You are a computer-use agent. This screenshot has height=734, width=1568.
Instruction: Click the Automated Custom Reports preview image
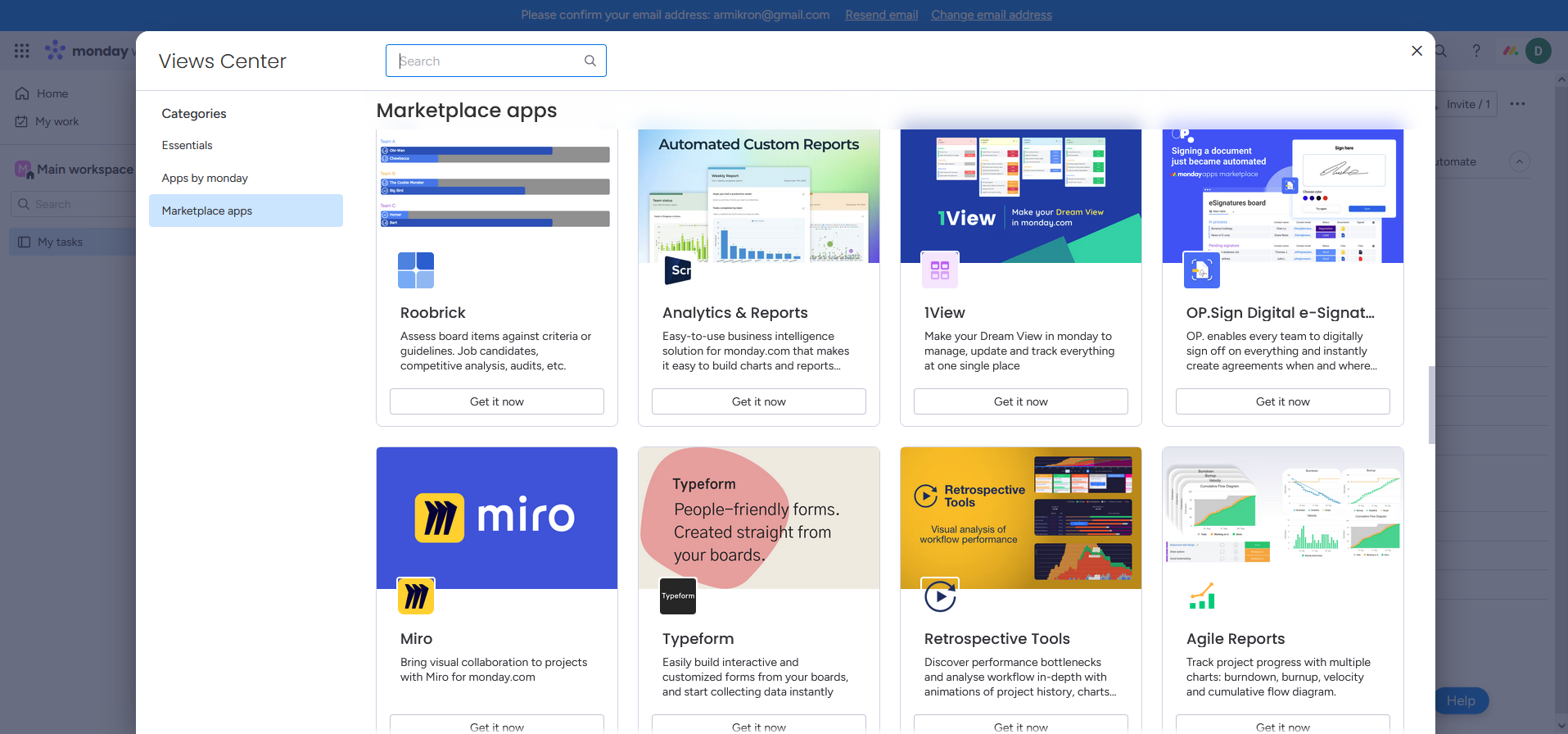(759, 196)
